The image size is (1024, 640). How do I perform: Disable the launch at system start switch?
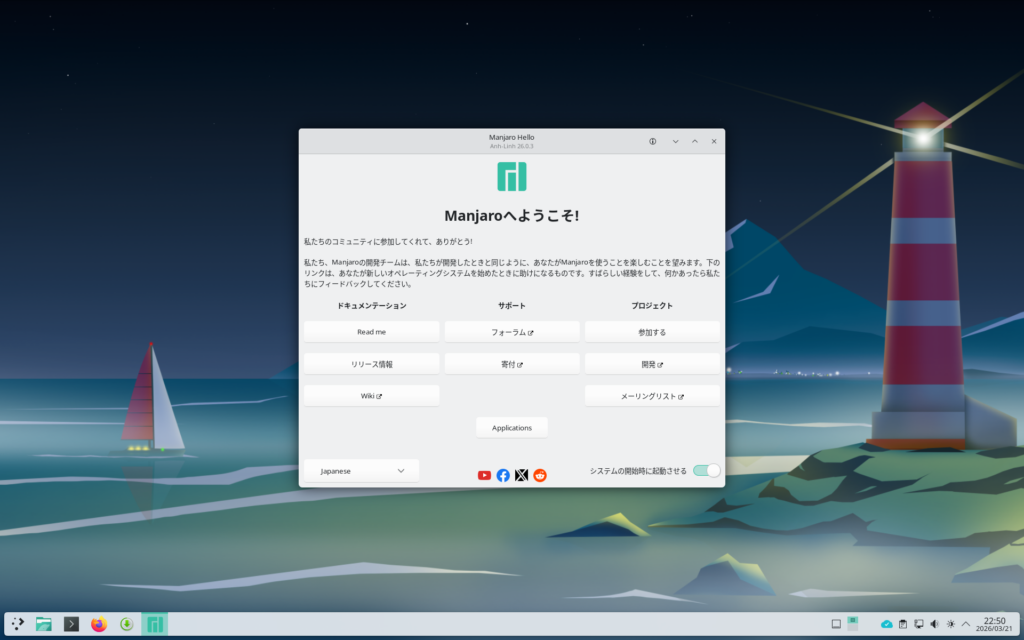pos(706,470)
